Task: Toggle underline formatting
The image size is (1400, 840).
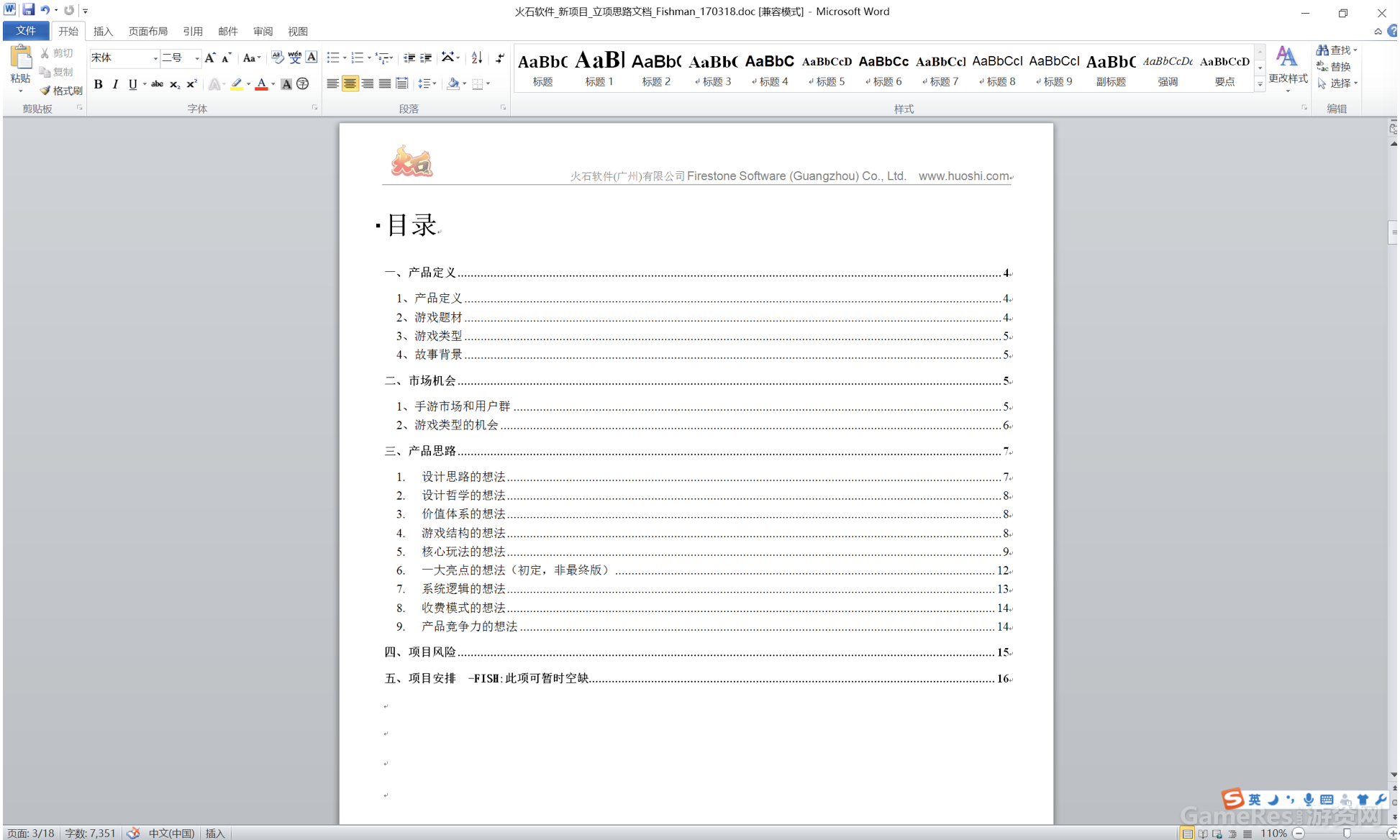Action: point(132,84)
